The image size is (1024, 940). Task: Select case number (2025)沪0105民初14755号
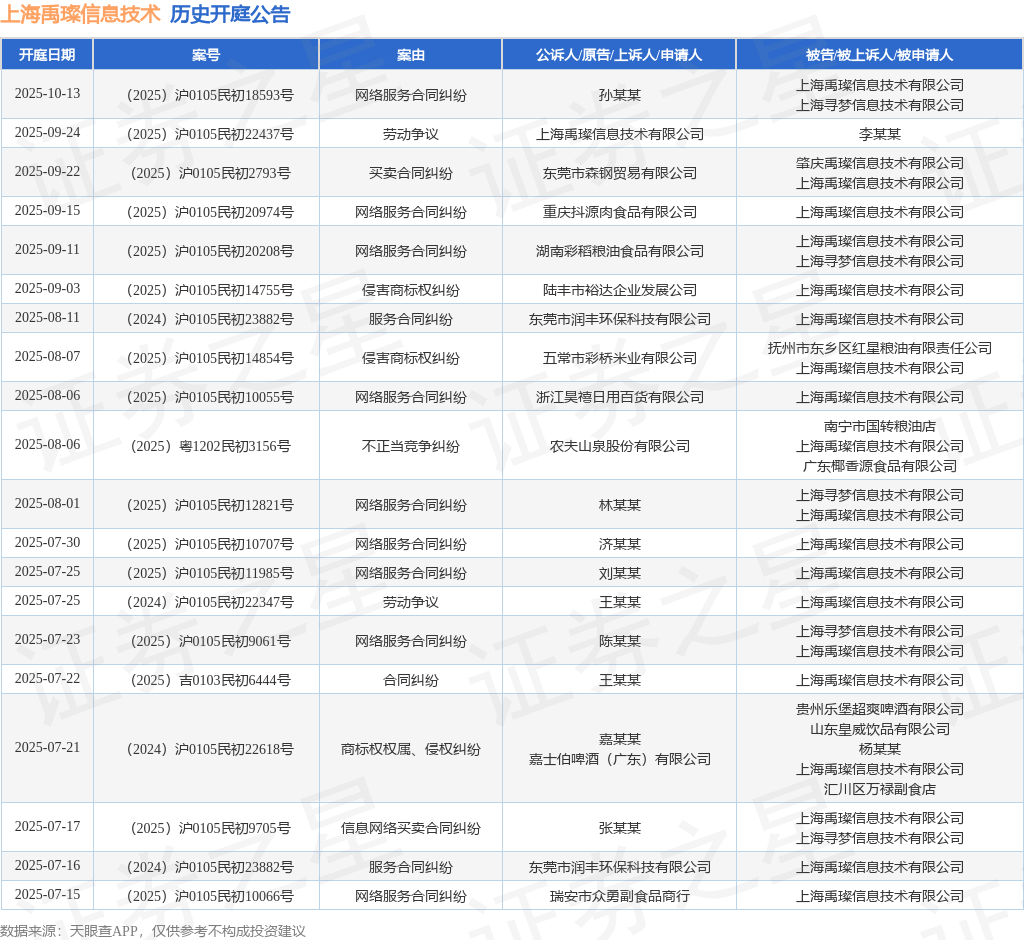pyautogui.click(x=210, y=290)
